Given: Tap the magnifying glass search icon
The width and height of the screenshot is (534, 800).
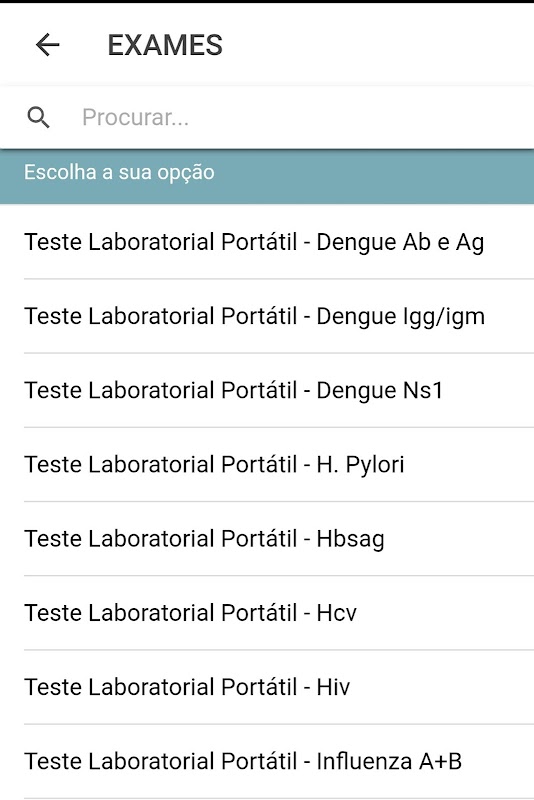Looking at the screenshot, I should (38, 117).
